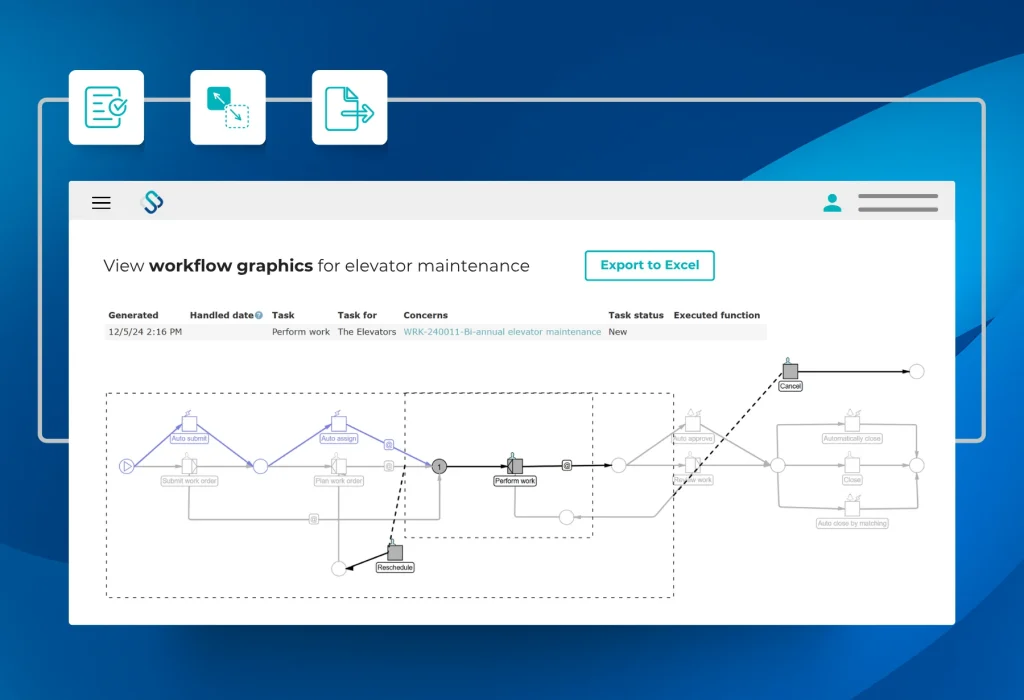Click the Automatically close node
The width and height of the screenshot is (1024, 700).
pyautogui.click(x=852, y=424)
